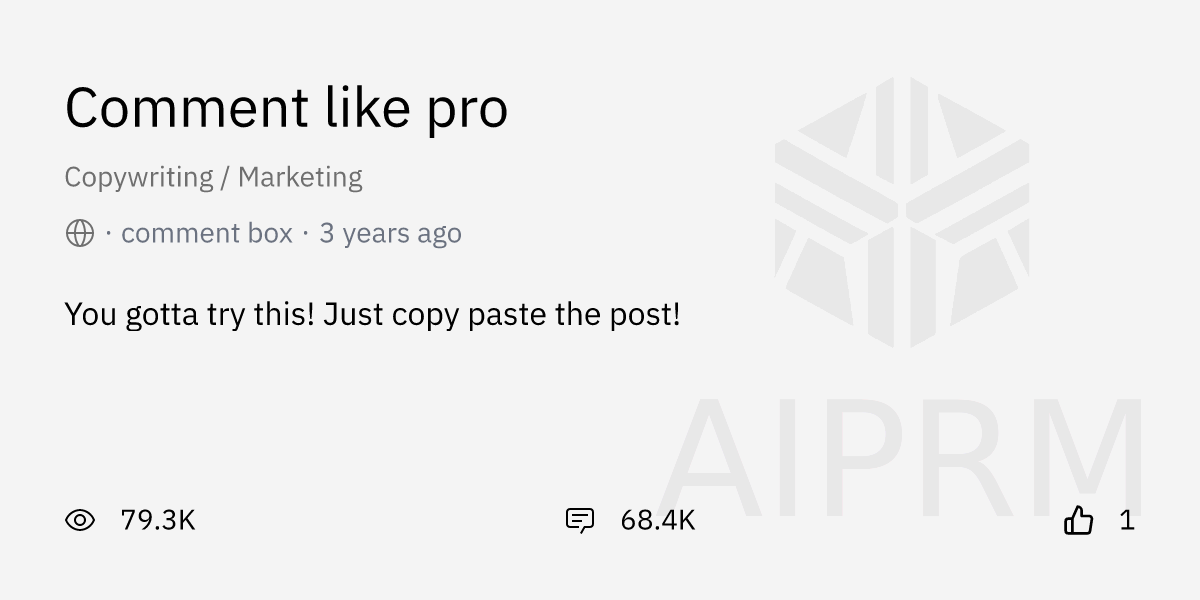Click the 79.3K views count
This screenshot has height=600, width=1200.
point(158,520)
